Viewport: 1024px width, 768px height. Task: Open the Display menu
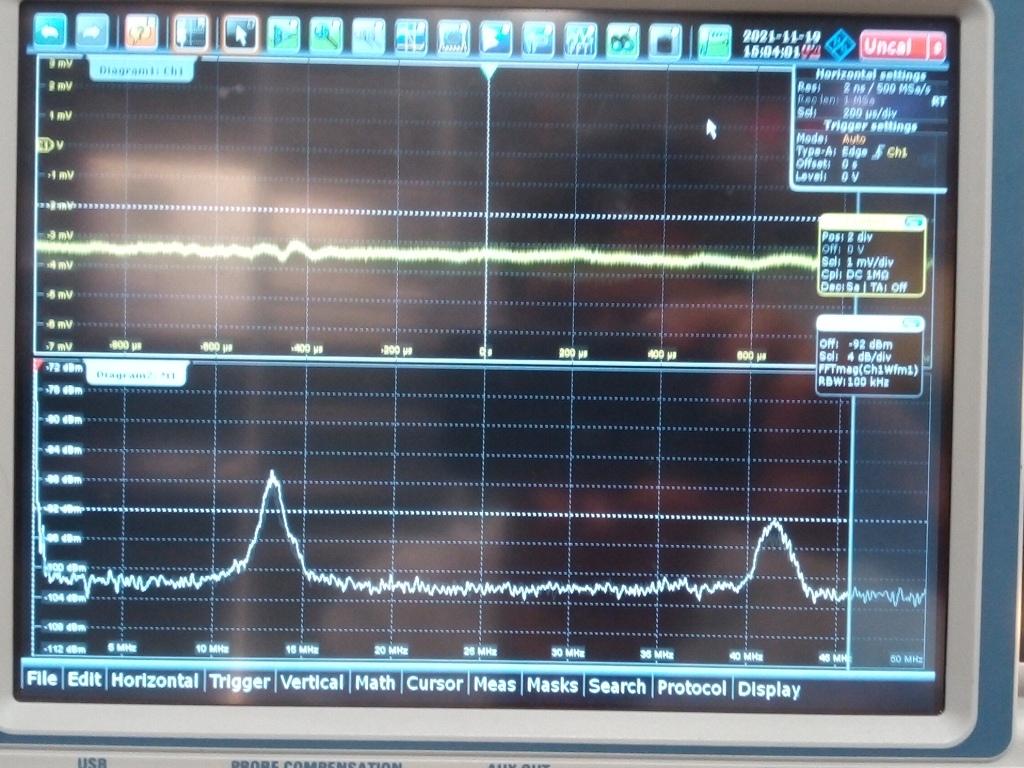[x=769, y=690]
